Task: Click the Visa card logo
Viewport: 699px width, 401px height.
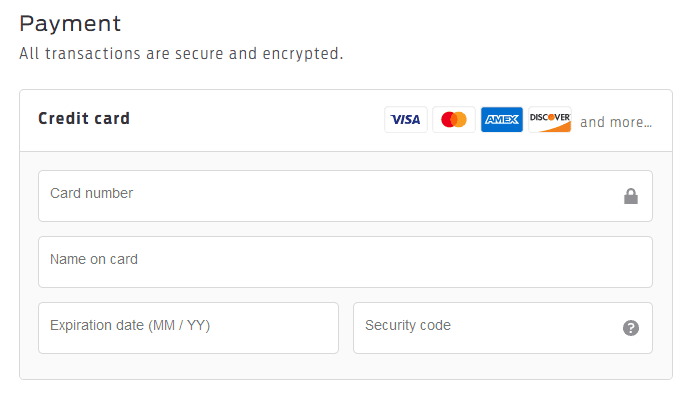Action: pos(405,120)
